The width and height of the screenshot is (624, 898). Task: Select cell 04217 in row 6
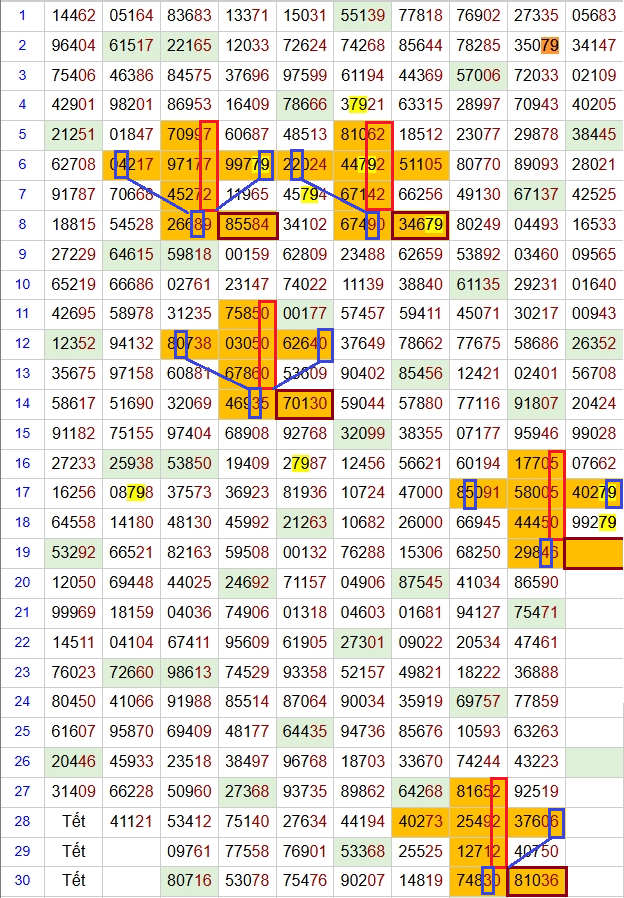[x=132, y=165]
